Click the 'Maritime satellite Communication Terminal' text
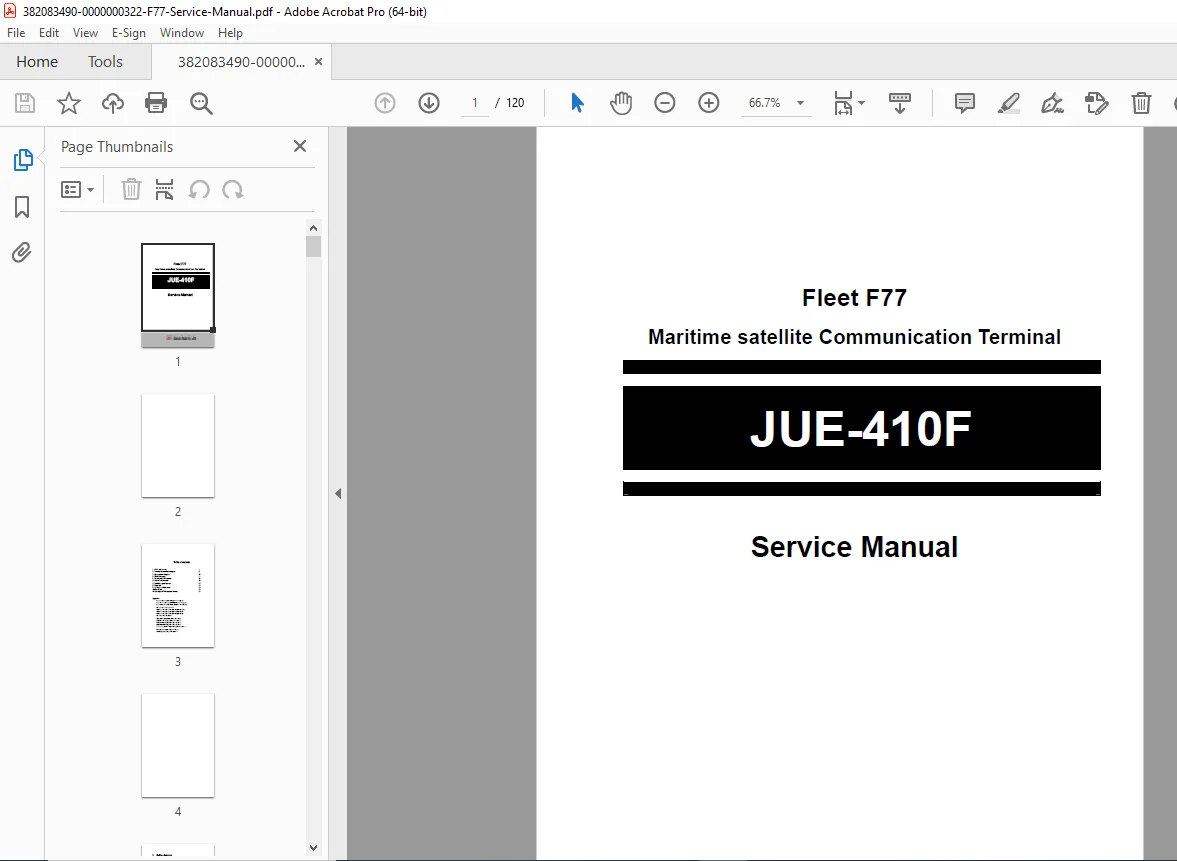Viewport: 1177px width, 861px height. click(854, 336)
